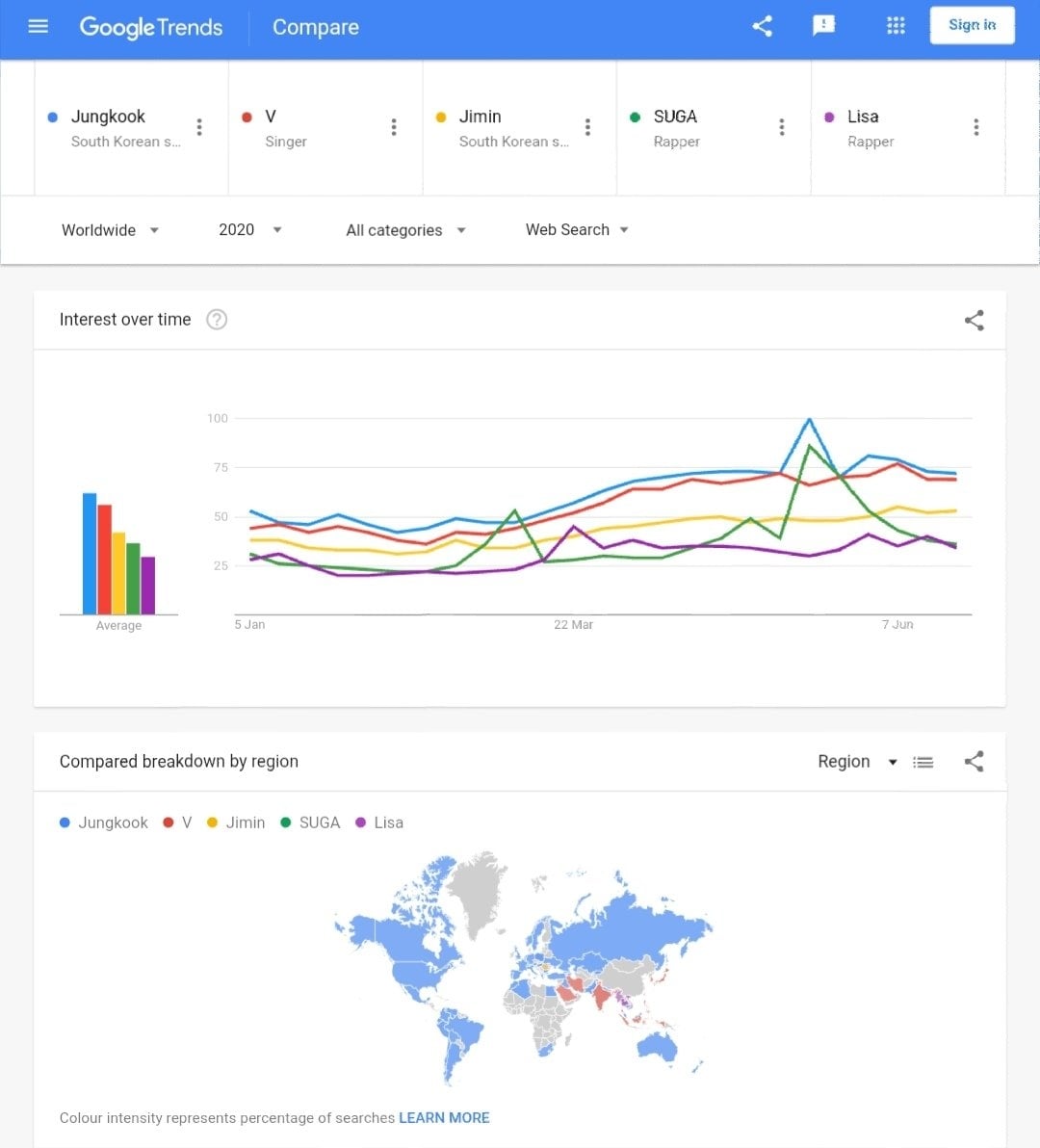The width and height of the screenshot is (1040, 1148).
Task: Click the Average label under bars
Action: tap(118, 625)
